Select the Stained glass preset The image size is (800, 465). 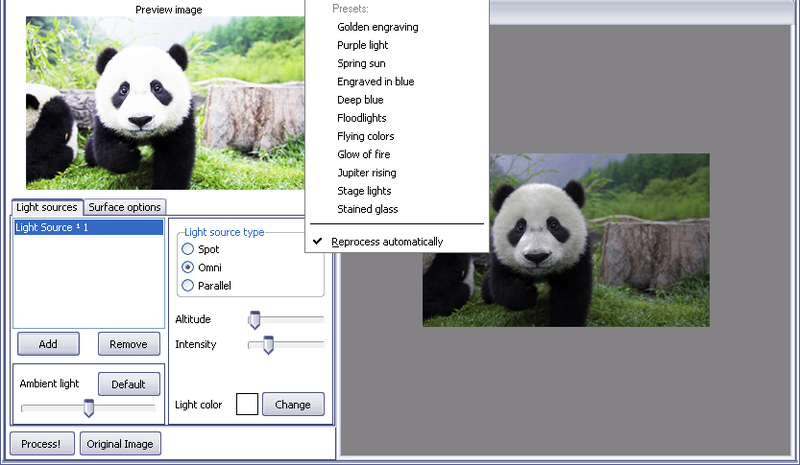[367, 209]
